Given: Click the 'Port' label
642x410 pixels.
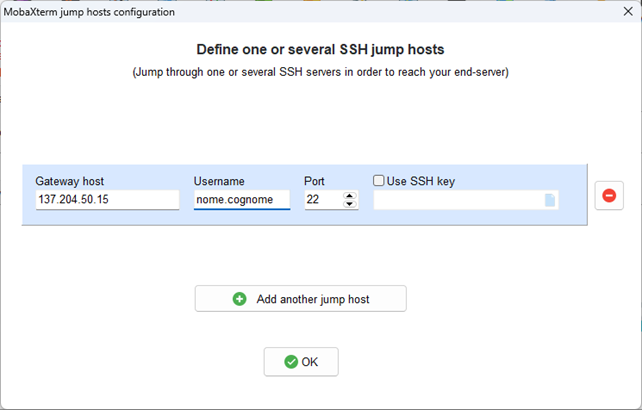Looking at the screenshot, I should coord(314,181).
